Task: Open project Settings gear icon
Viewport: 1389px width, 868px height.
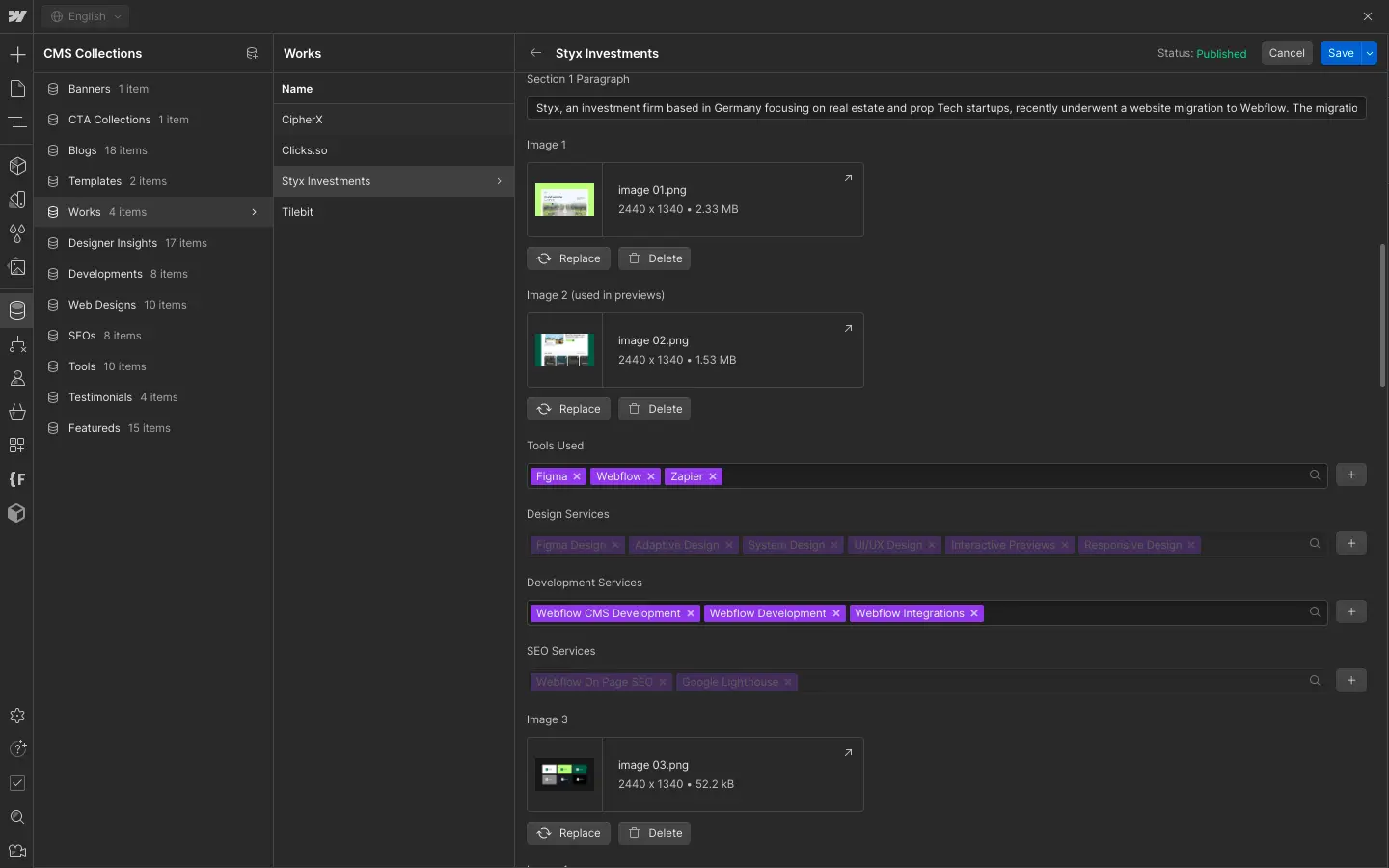Action: tap(16, 717)
